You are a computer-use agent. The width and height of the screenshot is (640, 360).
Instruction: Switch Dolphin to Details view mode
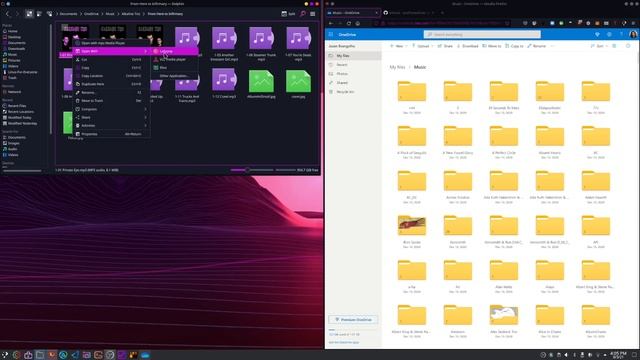tap(49, 14)
